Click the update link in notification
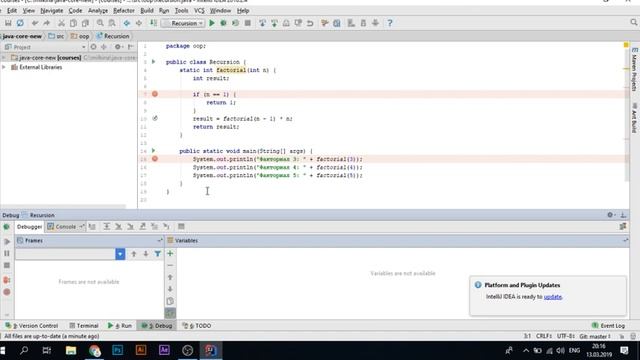Image resolution: width=640 pixels, height=360 pixels. pyautogui.click(x=553, y=297)
